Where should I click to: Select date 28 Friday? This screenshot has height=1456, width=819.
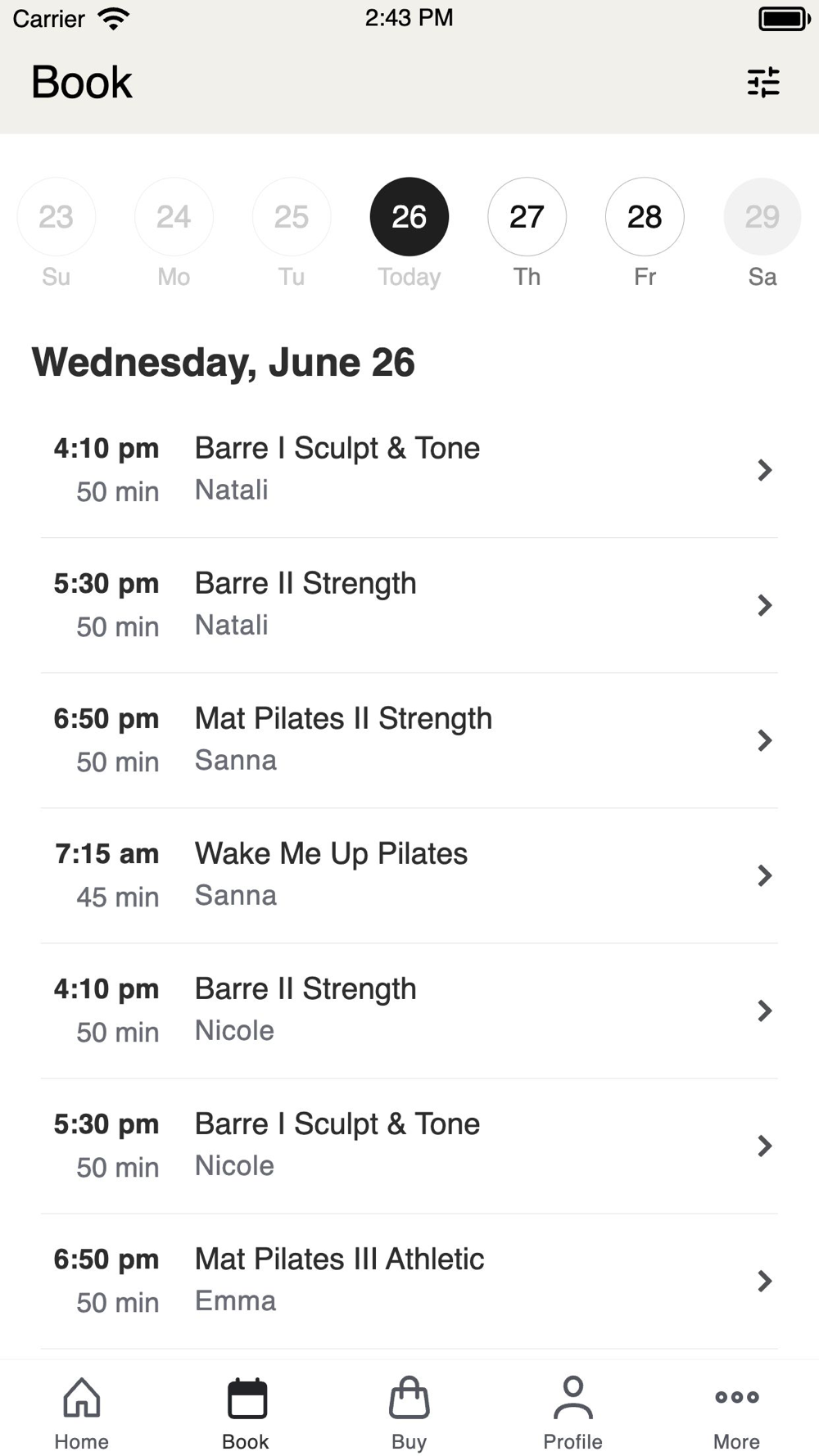(x=645, y=217)
